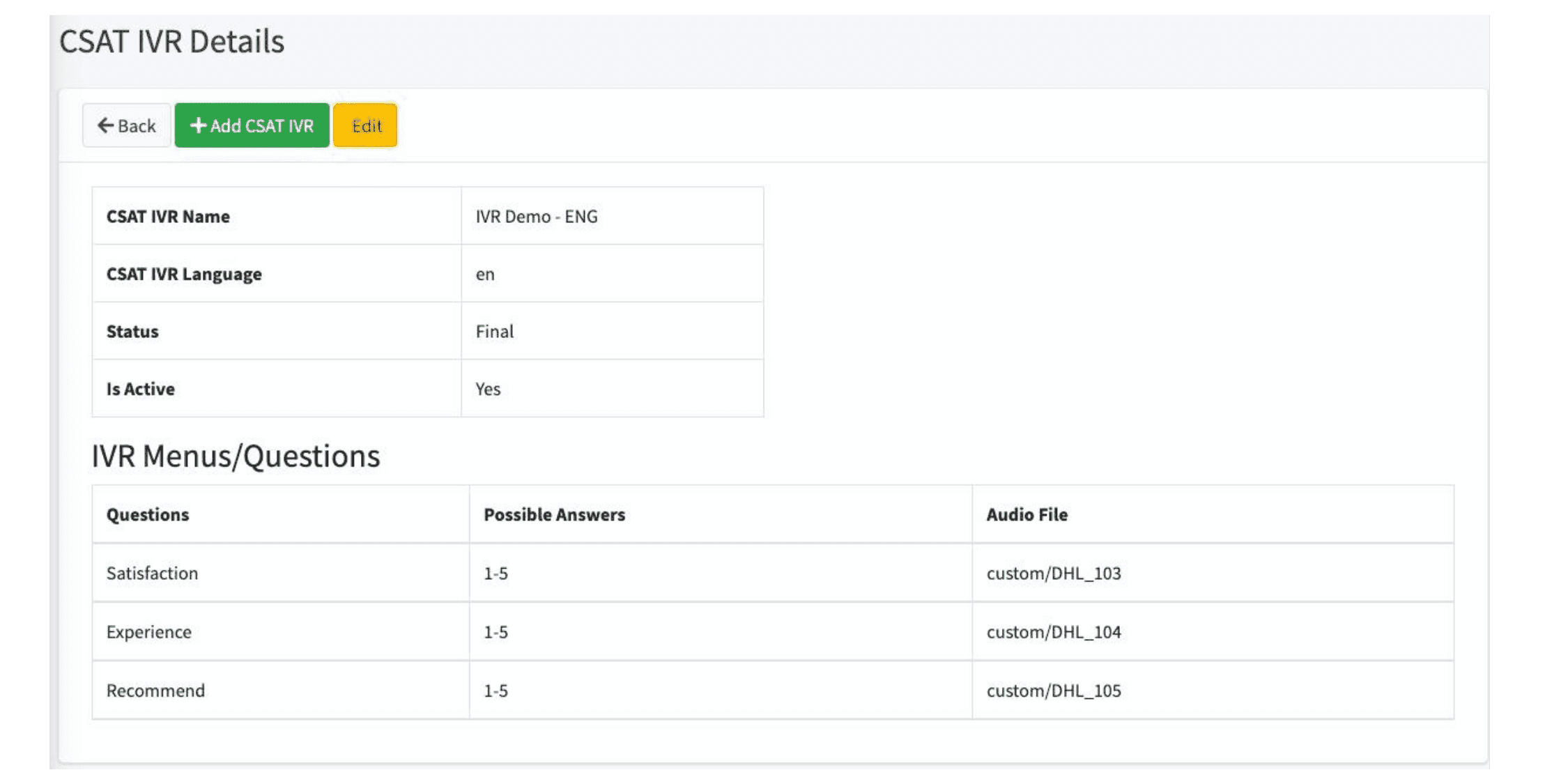Click the Back arrow icon
1568x784 pixels.
[105, 125]
